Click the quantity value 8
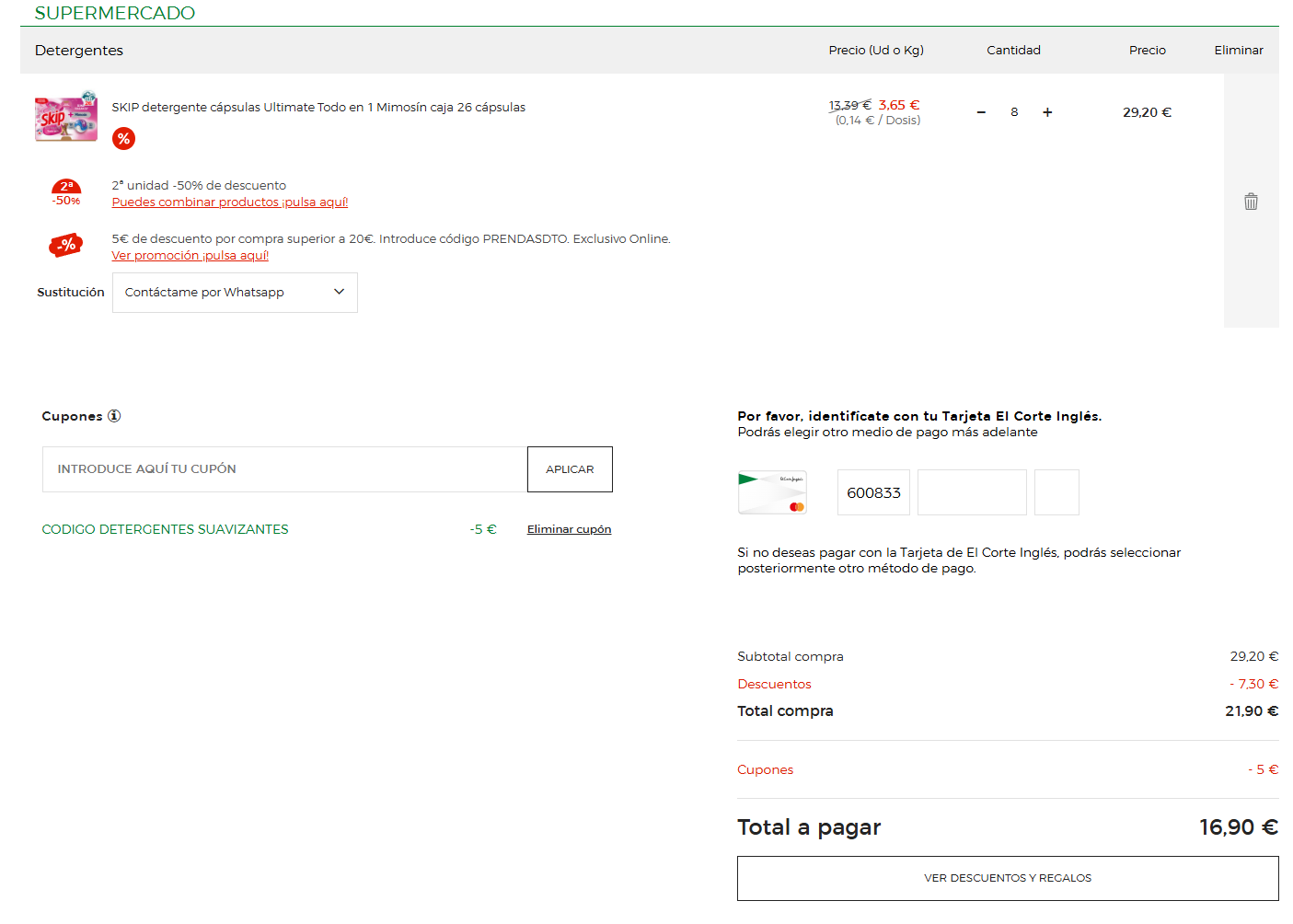This screenshot has width=1293, height=924. 1014,112
